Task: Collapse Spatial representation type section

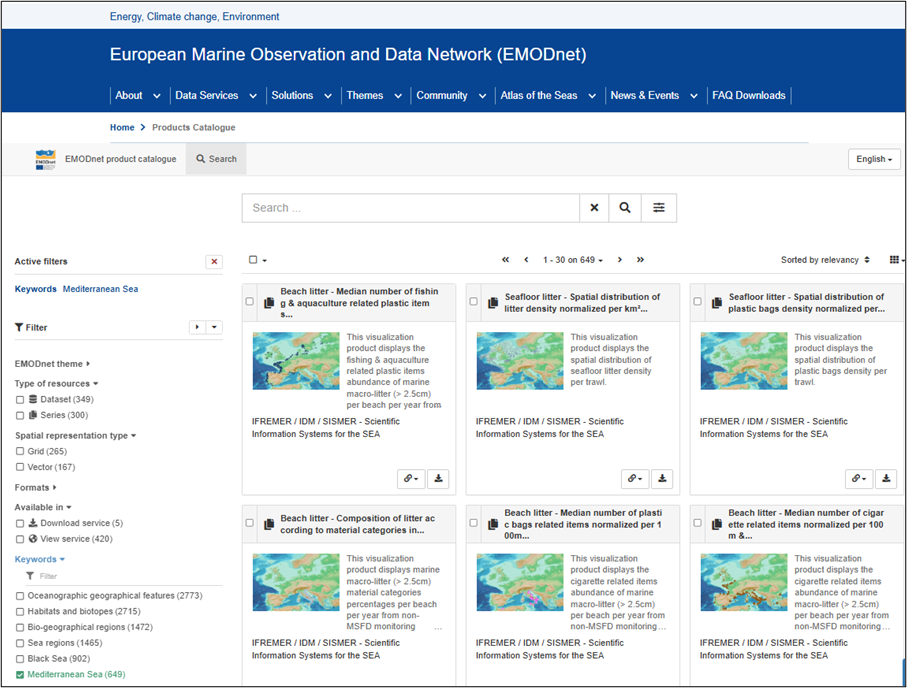Action: (75, 436)
